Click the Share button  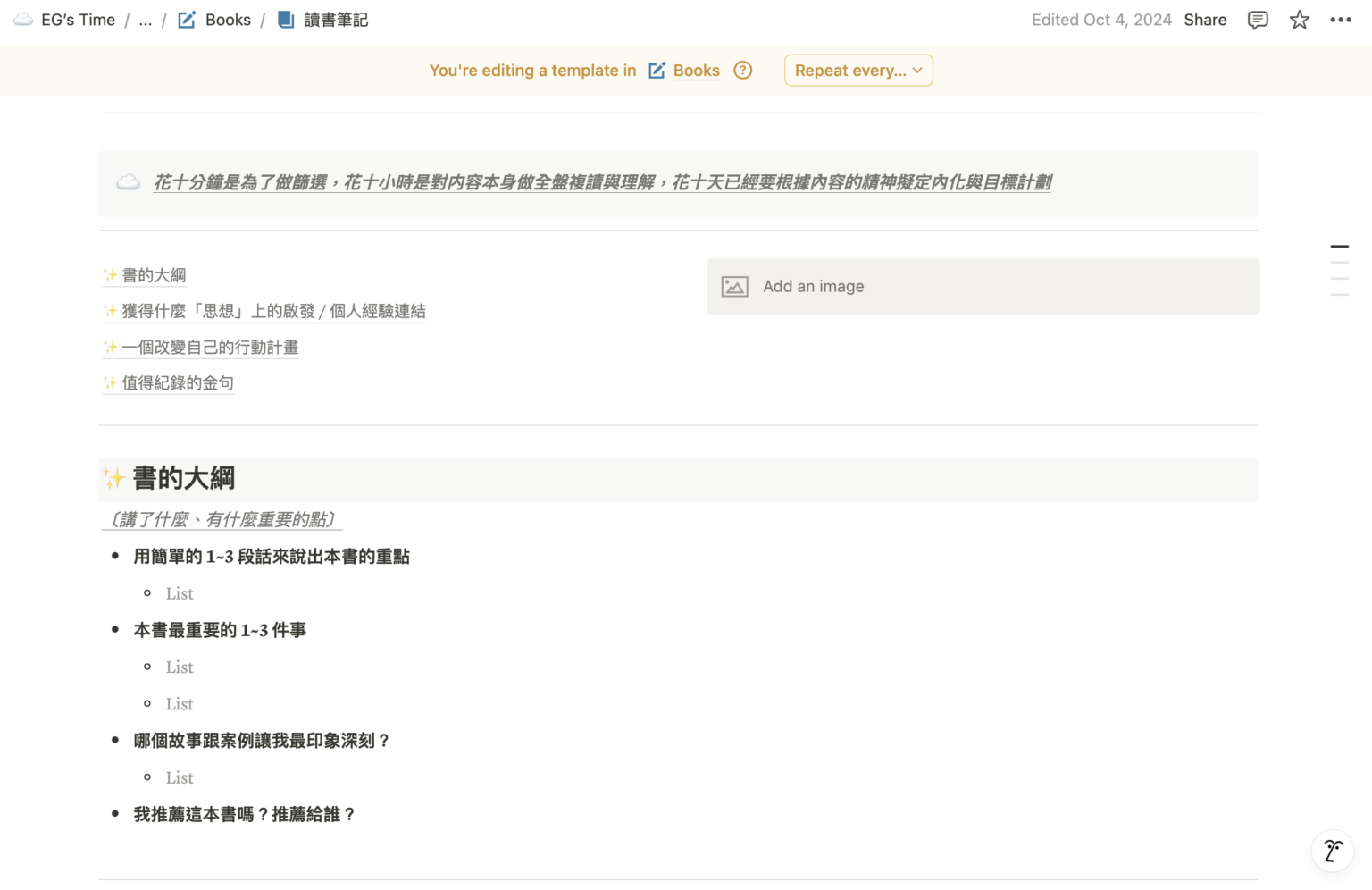click(1205, 20)
